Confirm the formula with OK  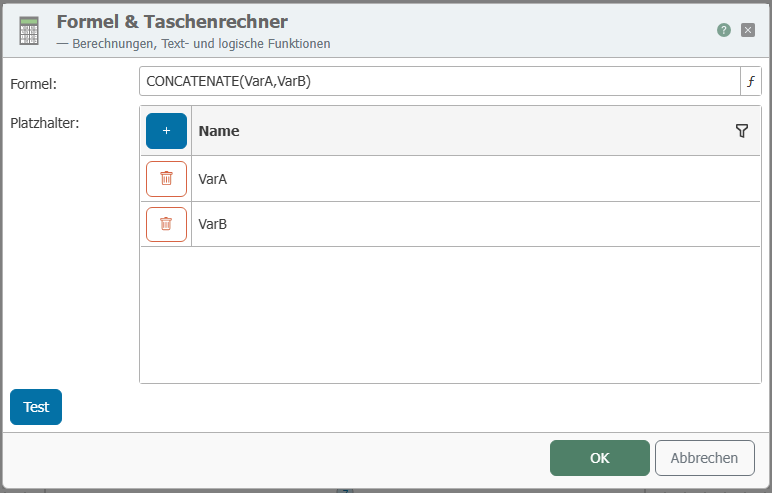tap(599, 458)
